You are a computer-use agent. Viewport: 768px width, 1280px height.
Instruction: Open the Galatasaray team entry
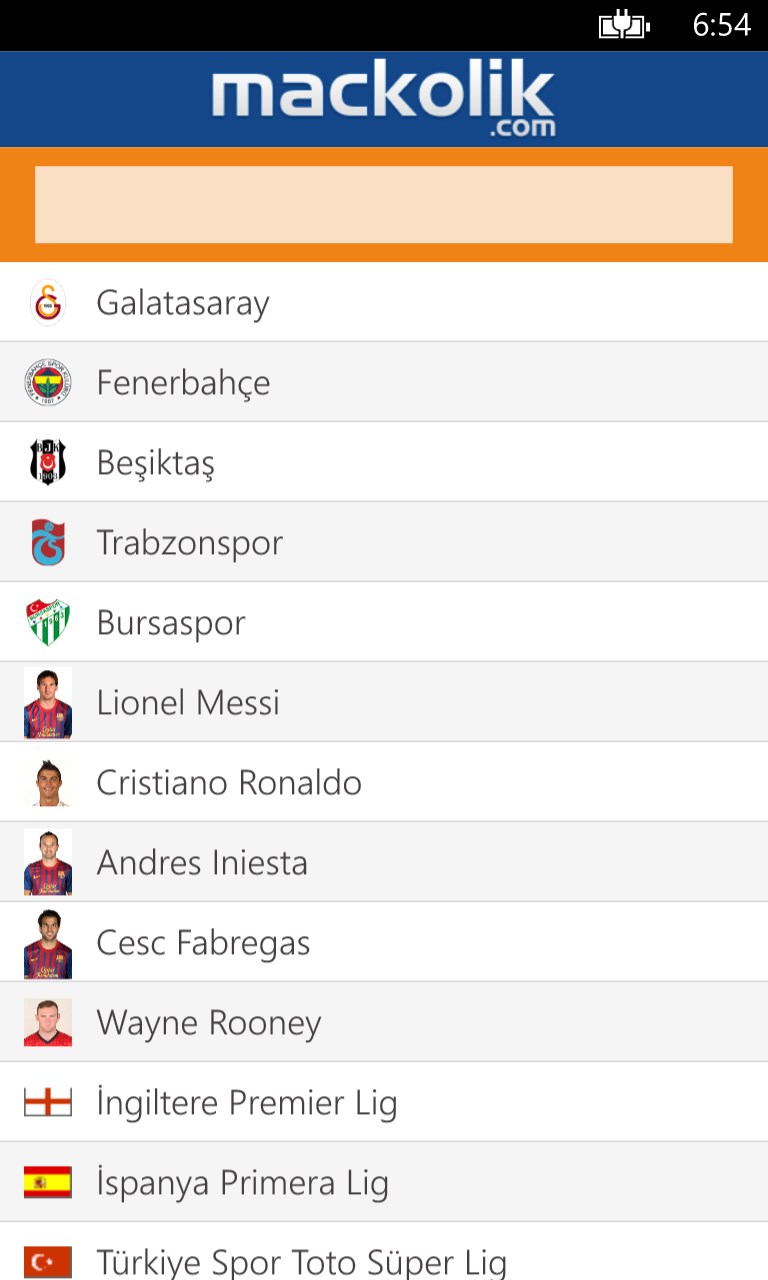(x=183, y=302)
